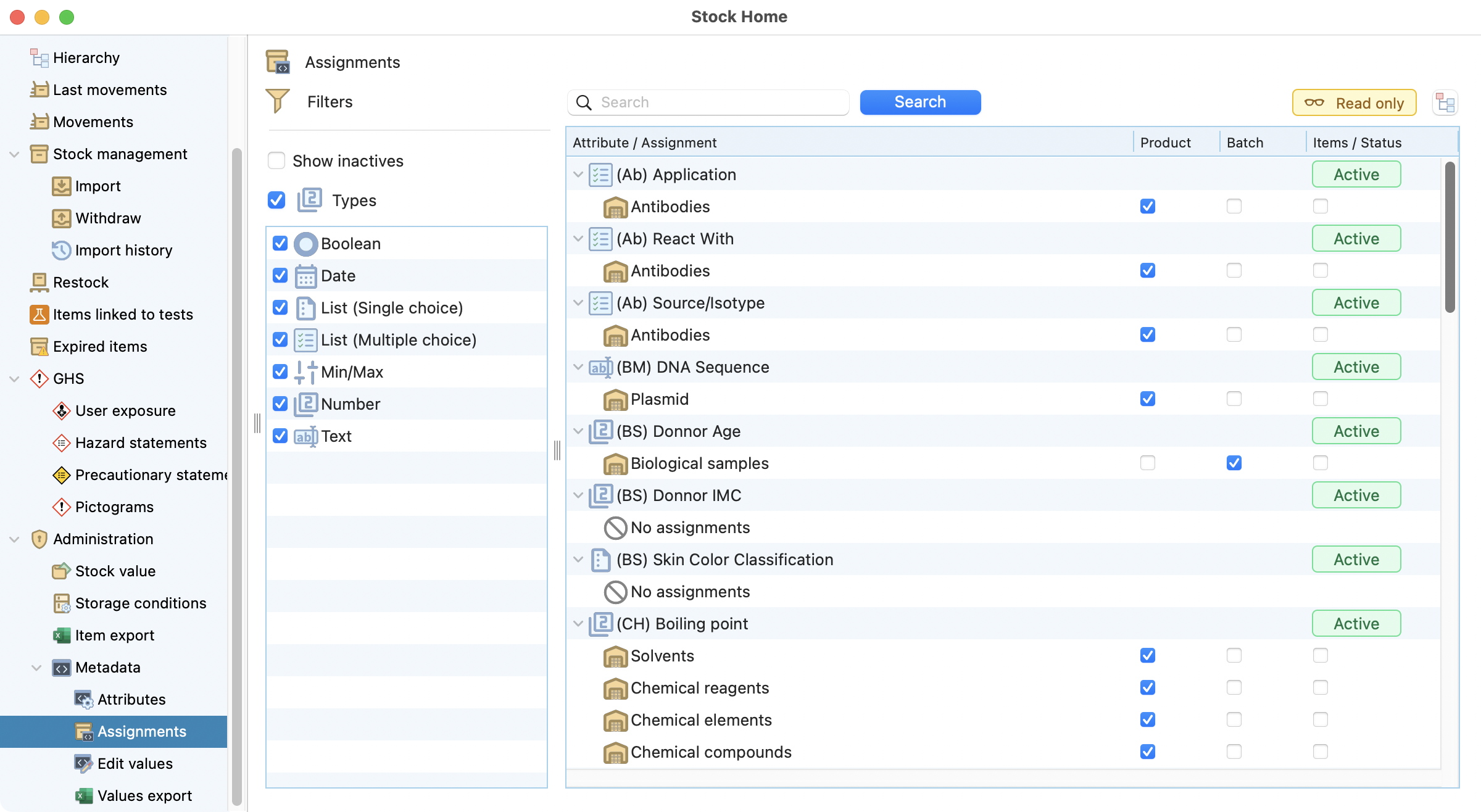Click the Import history clock icon

(61, 250)
